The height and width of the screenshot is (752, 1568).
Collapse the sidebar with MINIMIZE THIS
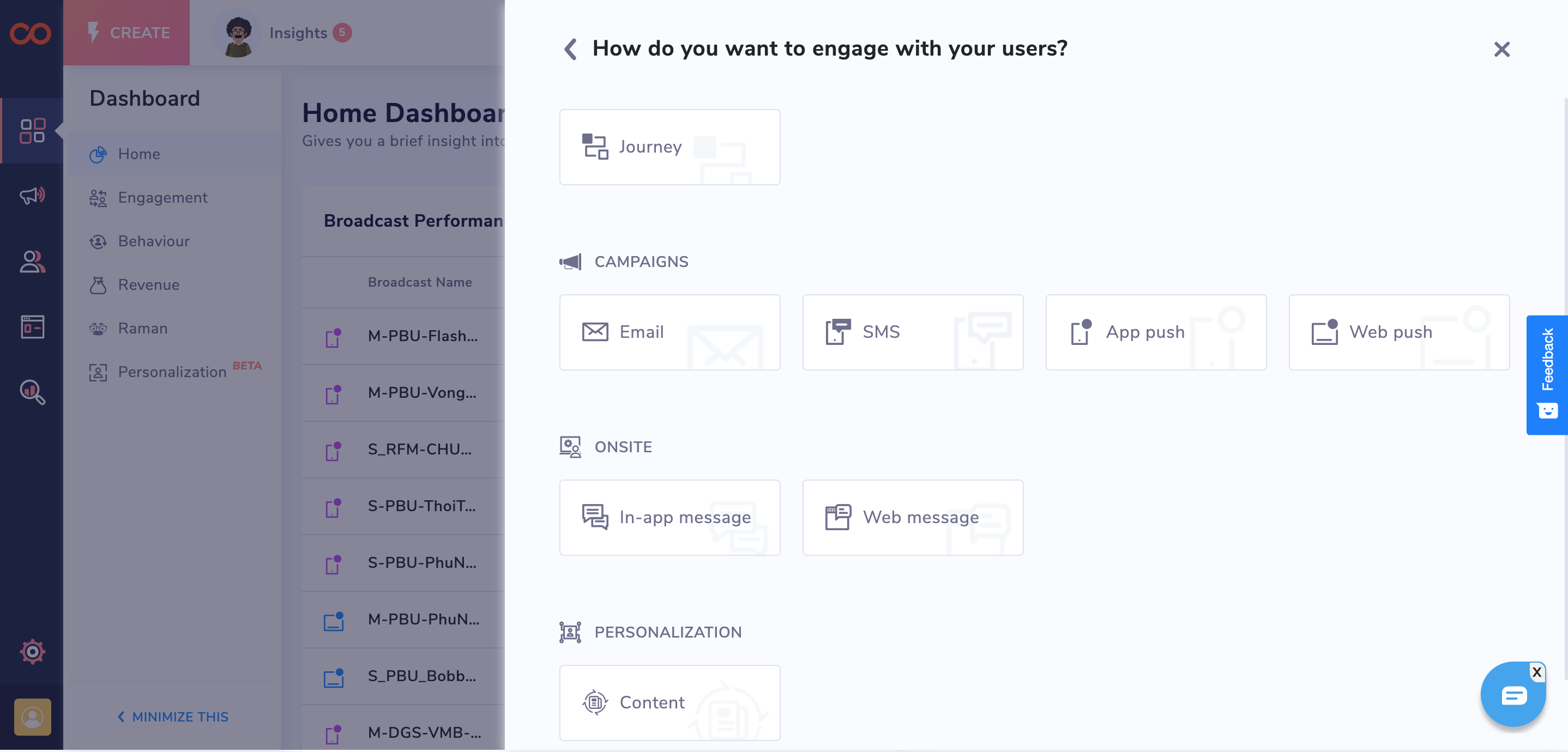pos(172,717)
